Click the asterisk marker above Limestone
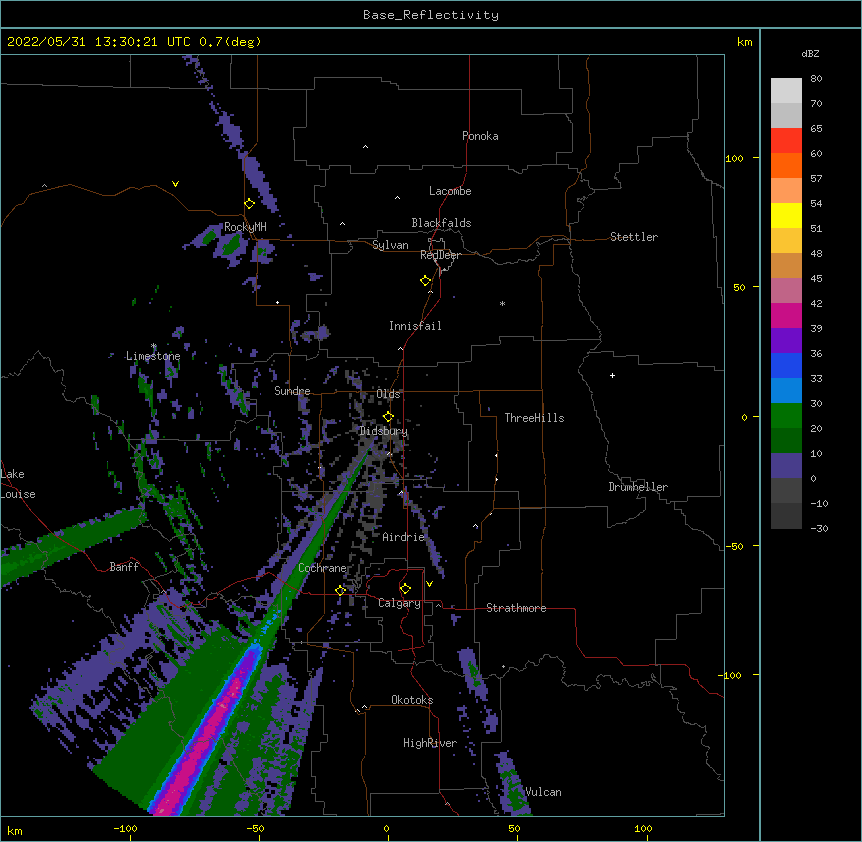Image resolution: width=862 pixels, height=842 pixels. [154, 346]
